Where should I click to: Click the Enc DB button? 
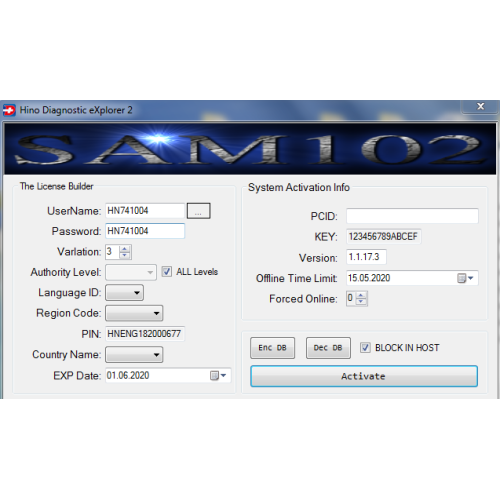click(273, 348)
